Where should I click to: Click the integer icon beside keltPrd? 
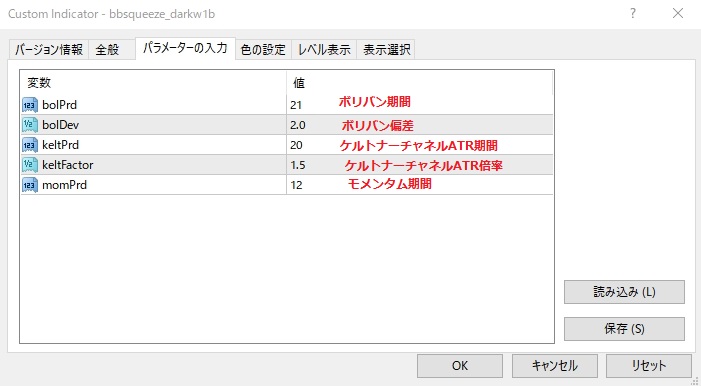click(30, 145)
